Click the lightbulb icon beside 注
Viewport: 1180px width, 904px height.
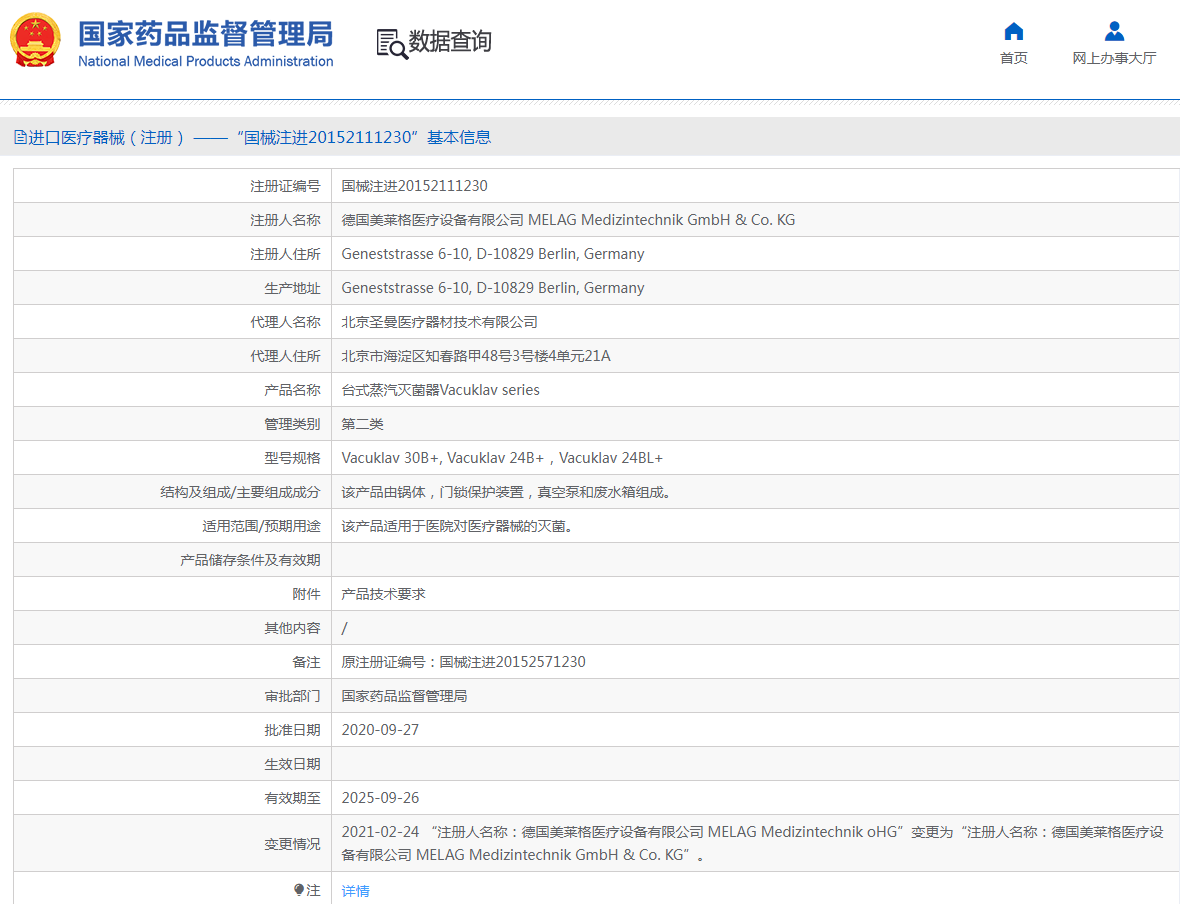tap(298, 889)
